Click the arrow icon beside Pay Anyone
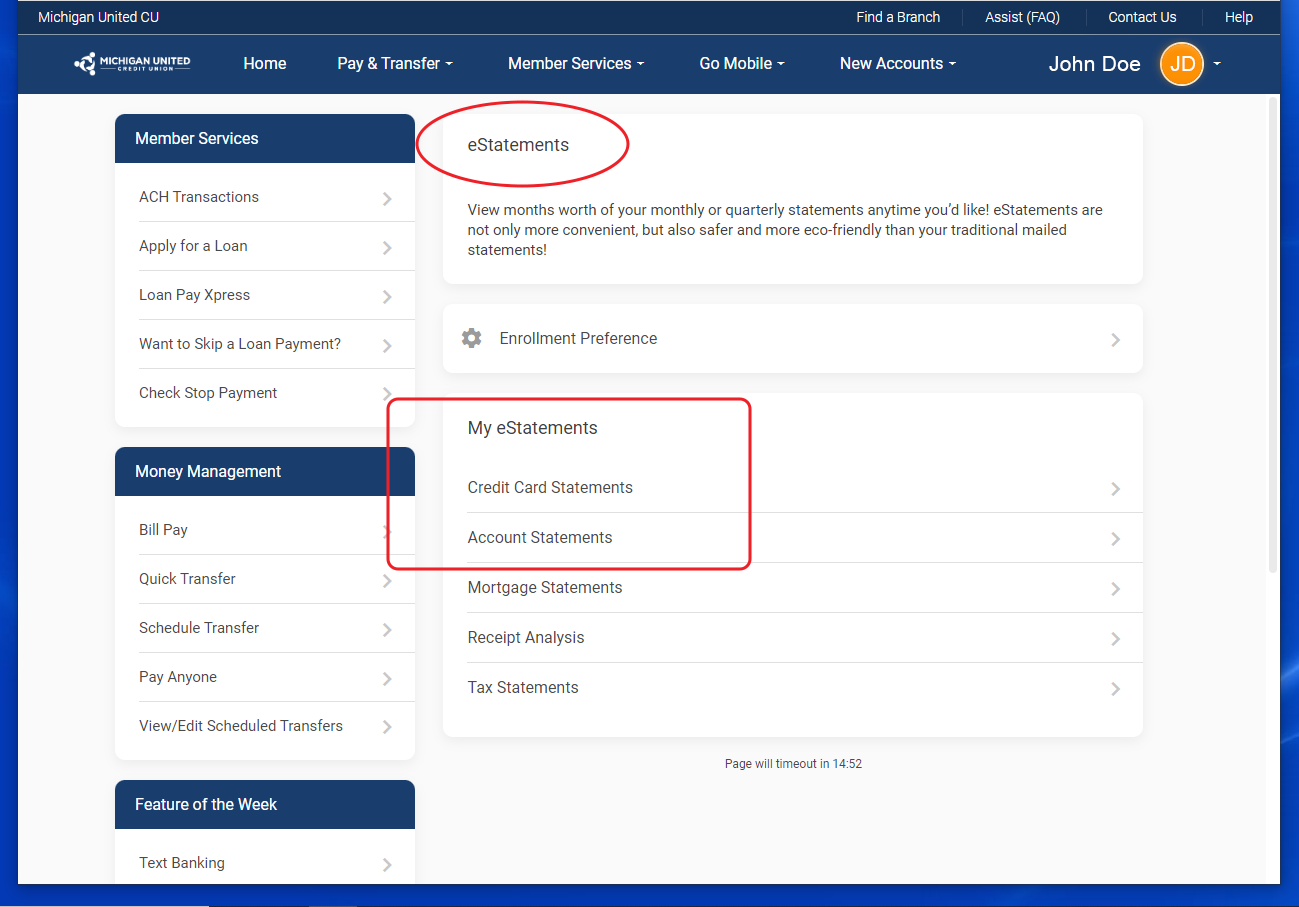 point(387,679)
